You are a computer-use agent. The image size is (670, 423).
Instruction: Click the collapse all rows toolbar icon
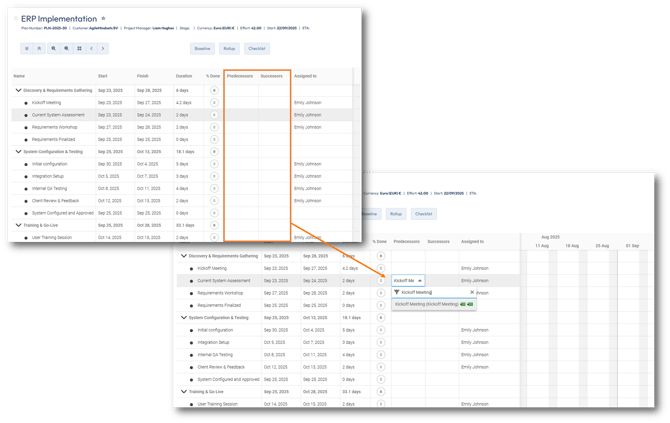38,47
